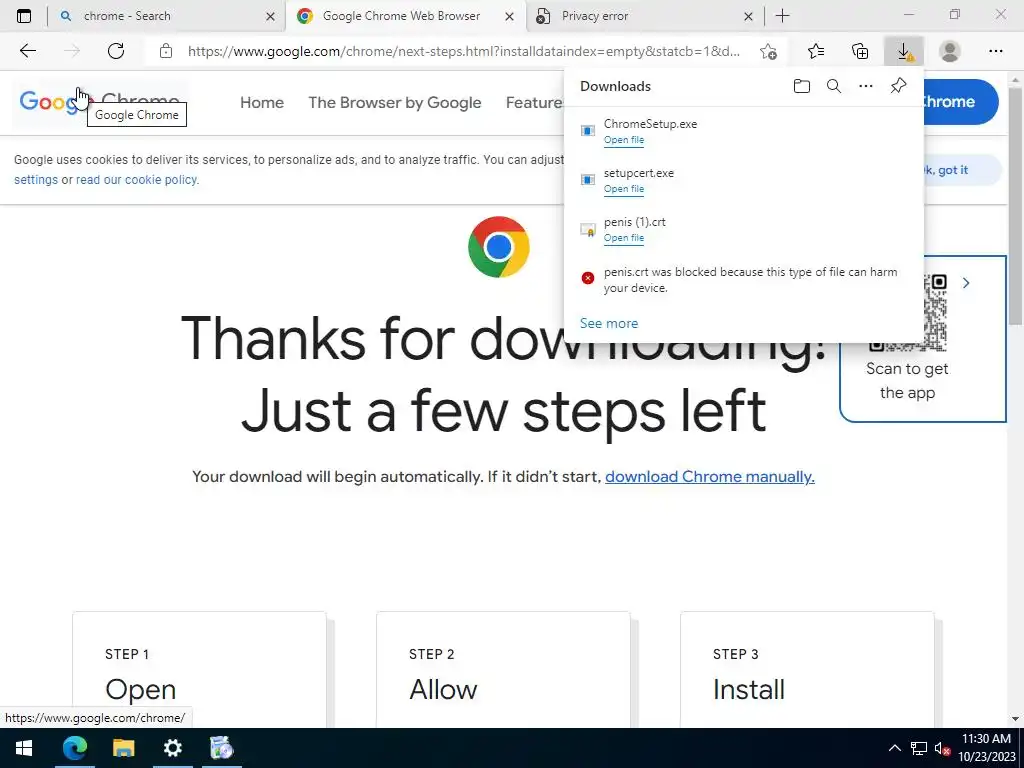Viewport: 1024px width, 768px height.
Task: Click the Google Chrome logo in header
Action: 99,102
